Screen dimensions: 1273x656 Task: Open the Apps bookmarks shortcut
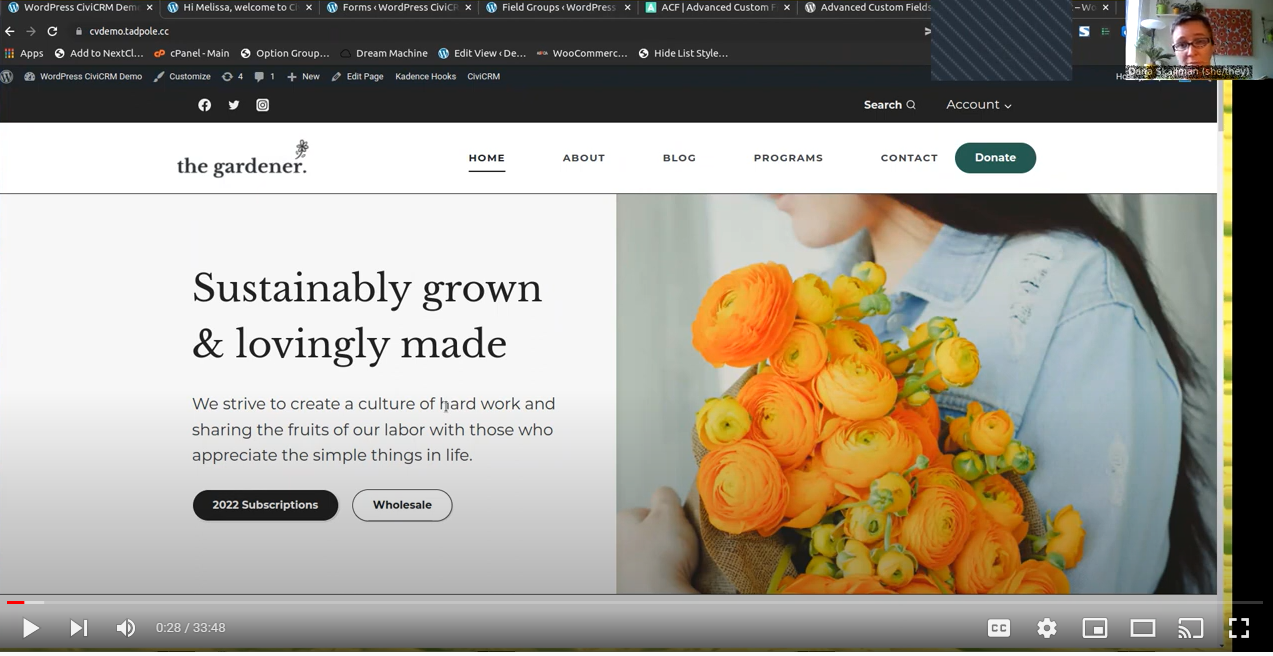point(24,53)
